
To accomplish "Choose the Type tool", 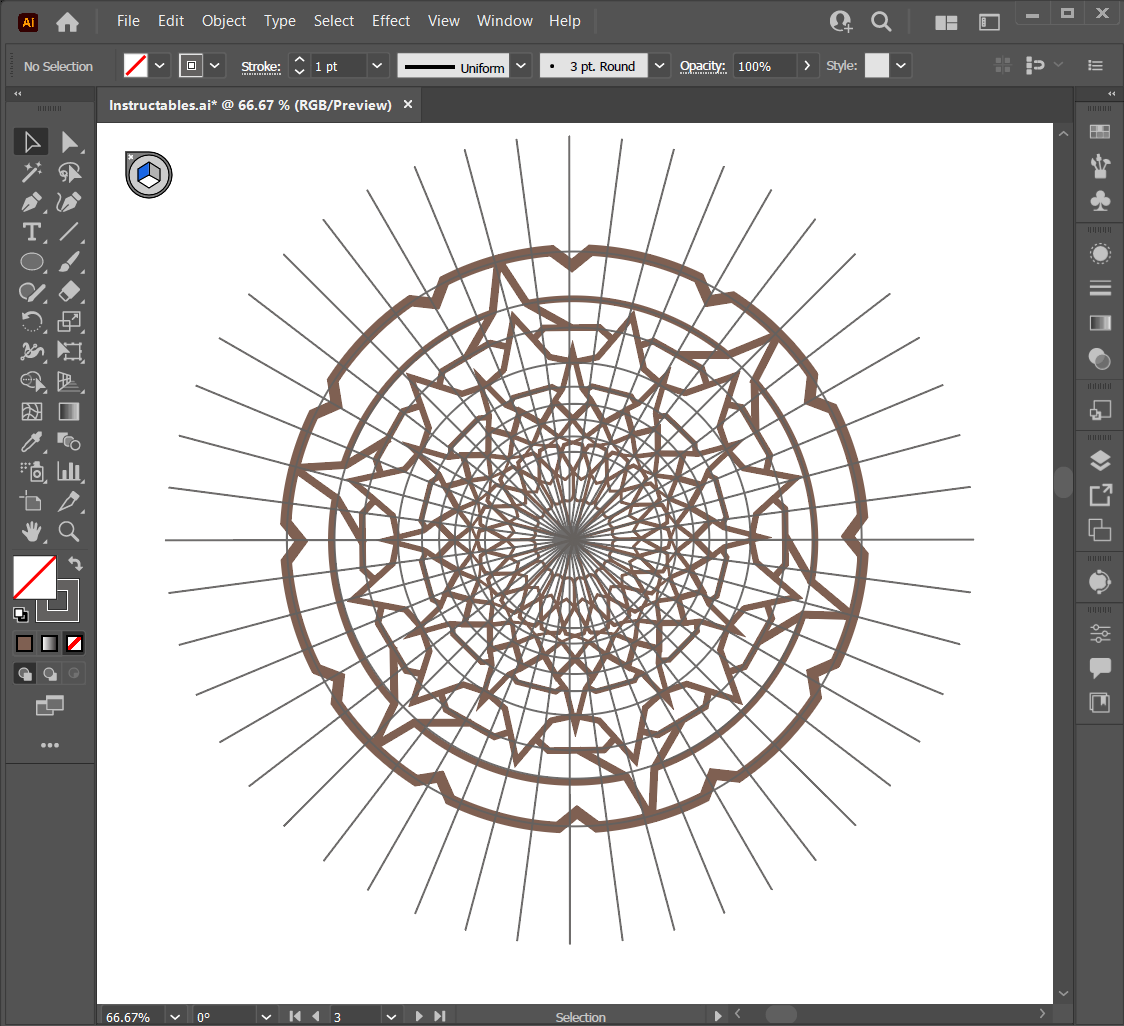I will pos(32,232).
